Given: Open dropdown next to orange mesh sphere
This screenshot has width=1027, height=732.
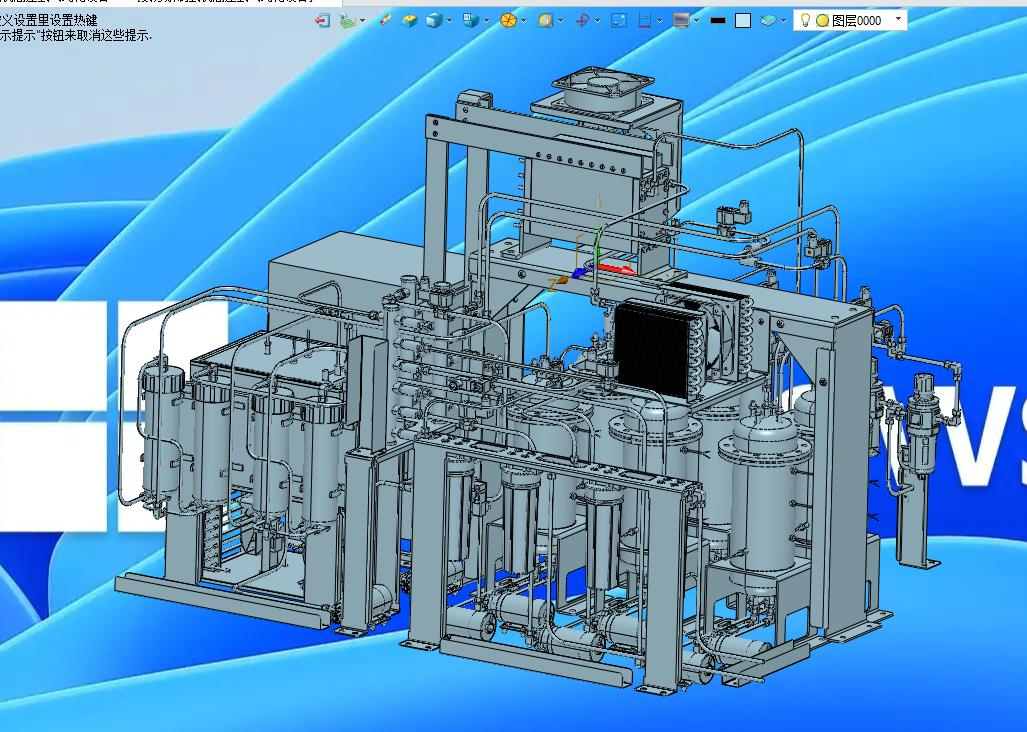Looking at the screenshot, I should coord(523,21).
